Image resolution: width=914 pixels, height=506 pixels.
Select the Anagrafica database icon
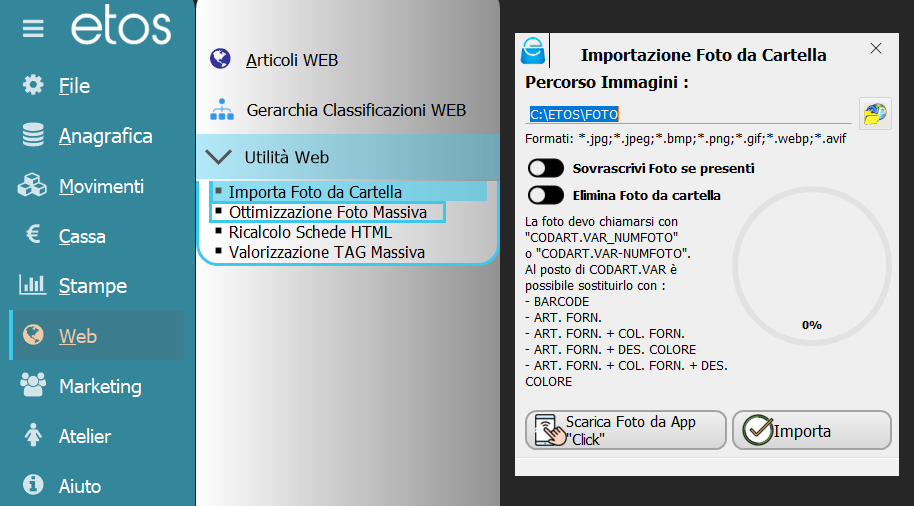[x=33, y=135]
